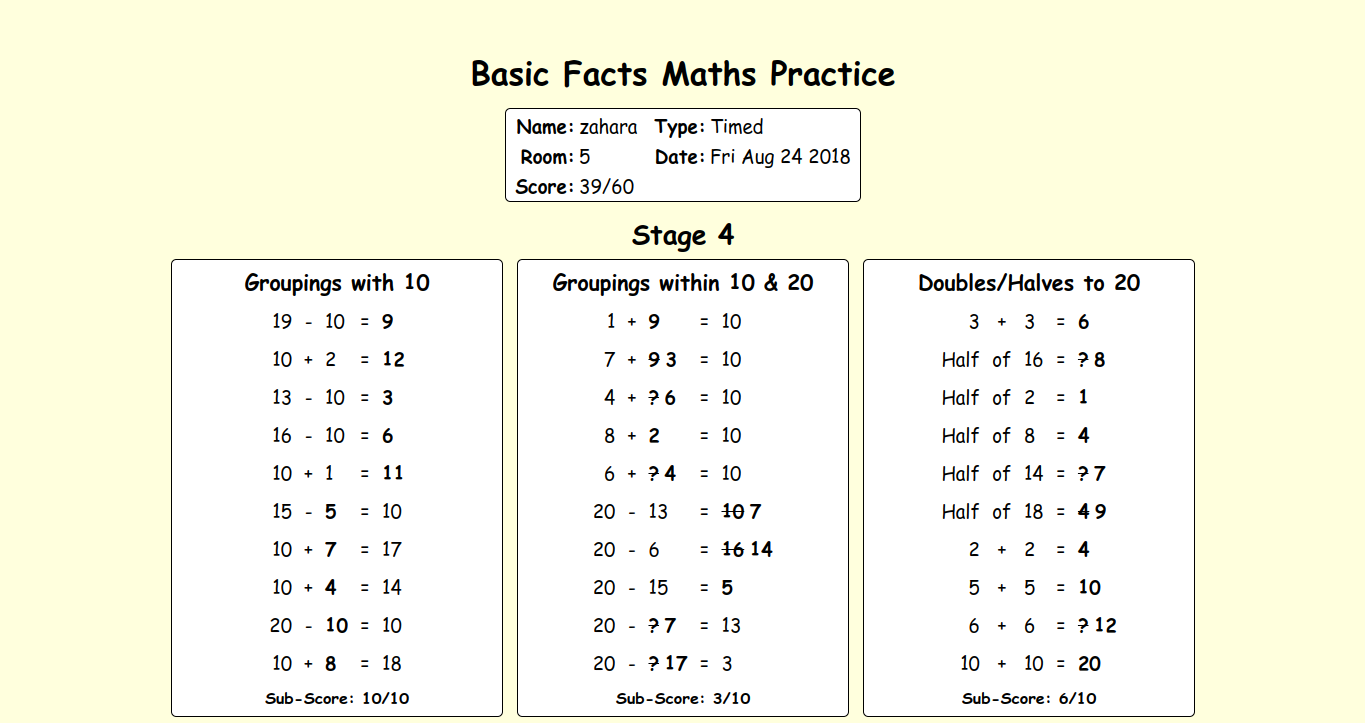This screenshot has height=723, width=1365.
Task: Click bold 8 in row 10 + 8 = 18
Action: click(x=331, y=664)
